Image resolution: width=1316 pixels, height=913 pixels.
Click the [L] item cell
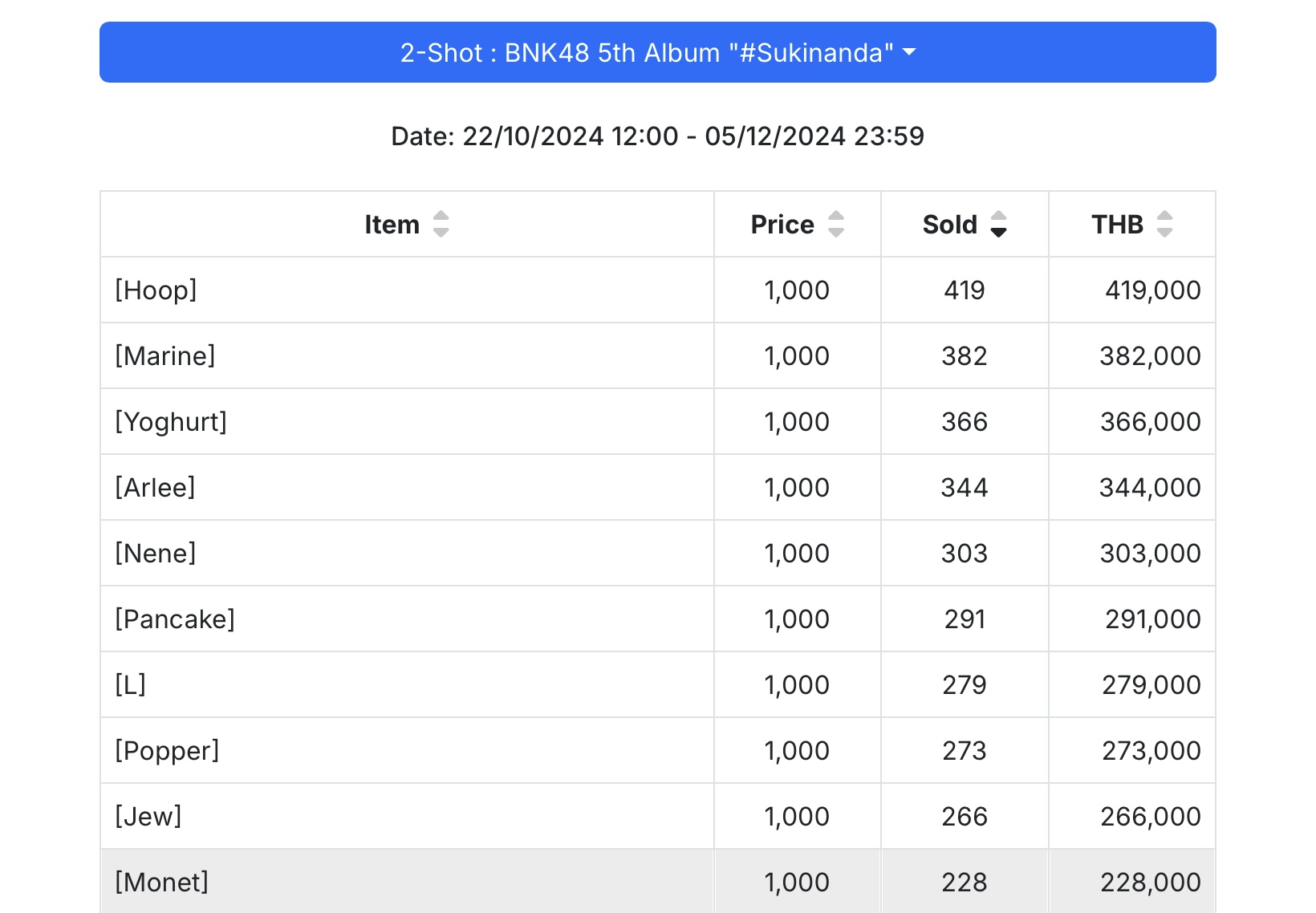coord(407,684)
